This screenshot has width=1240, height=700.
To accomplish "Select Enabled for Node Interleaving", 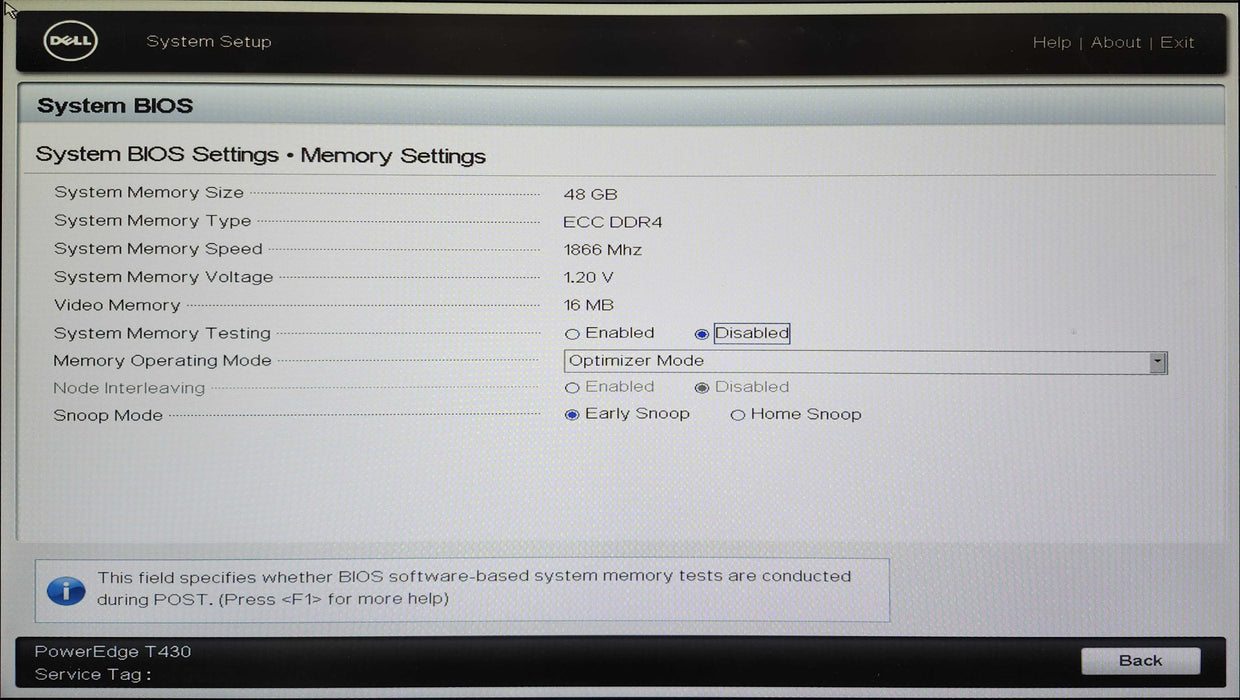I will tap(572, 388).
